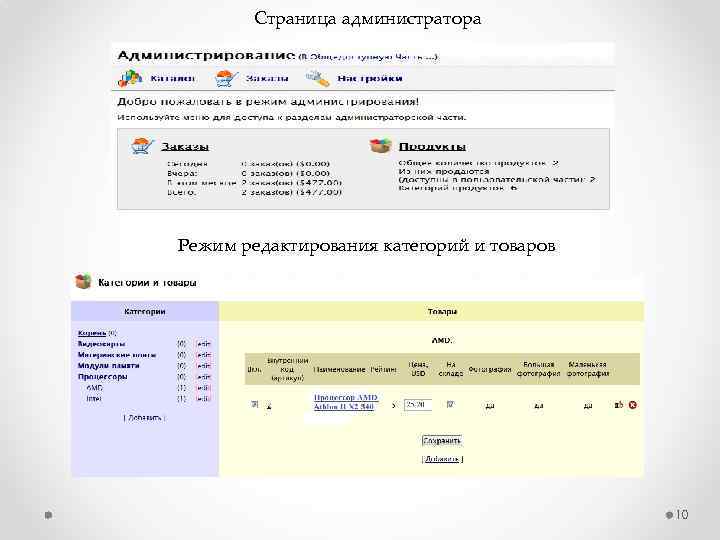
Task: Click the Каталог catalog icon
Action: coord(130,79)
